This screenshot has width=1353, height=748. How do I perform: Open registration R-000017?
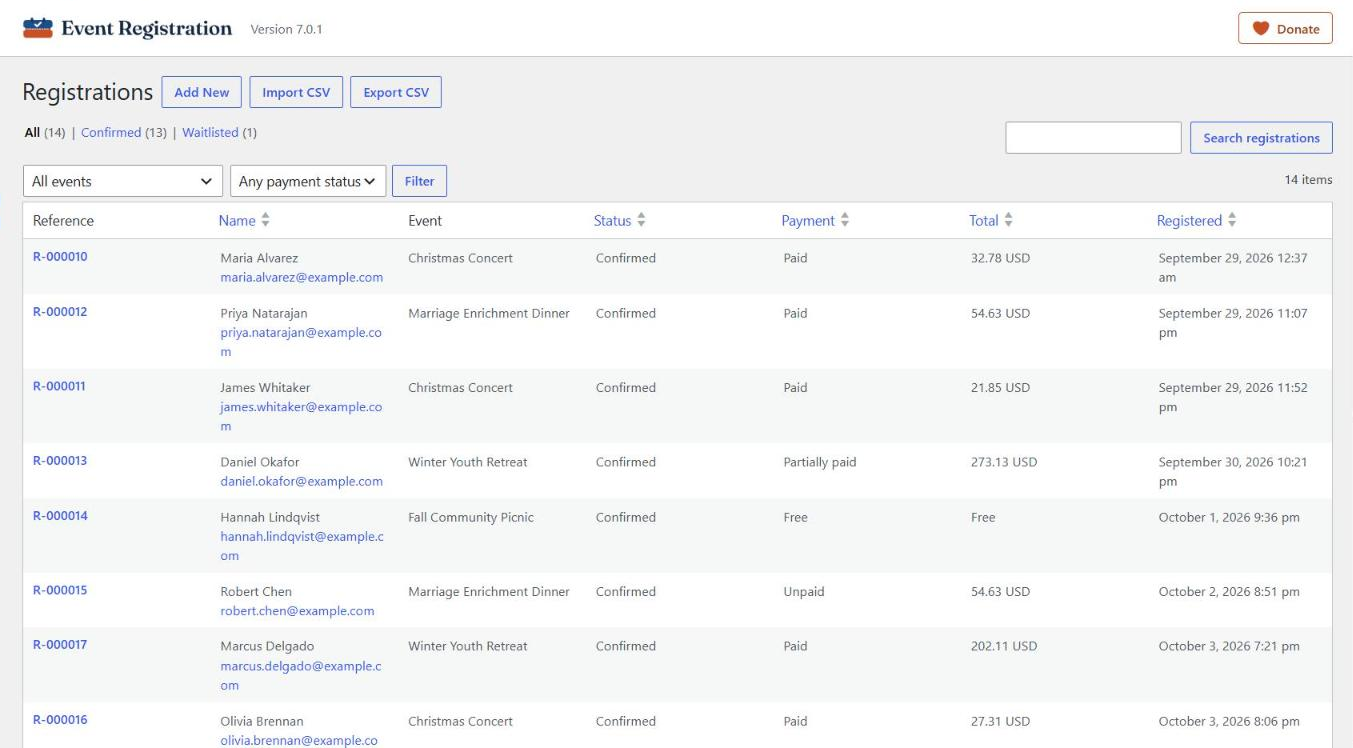[60, 645]
